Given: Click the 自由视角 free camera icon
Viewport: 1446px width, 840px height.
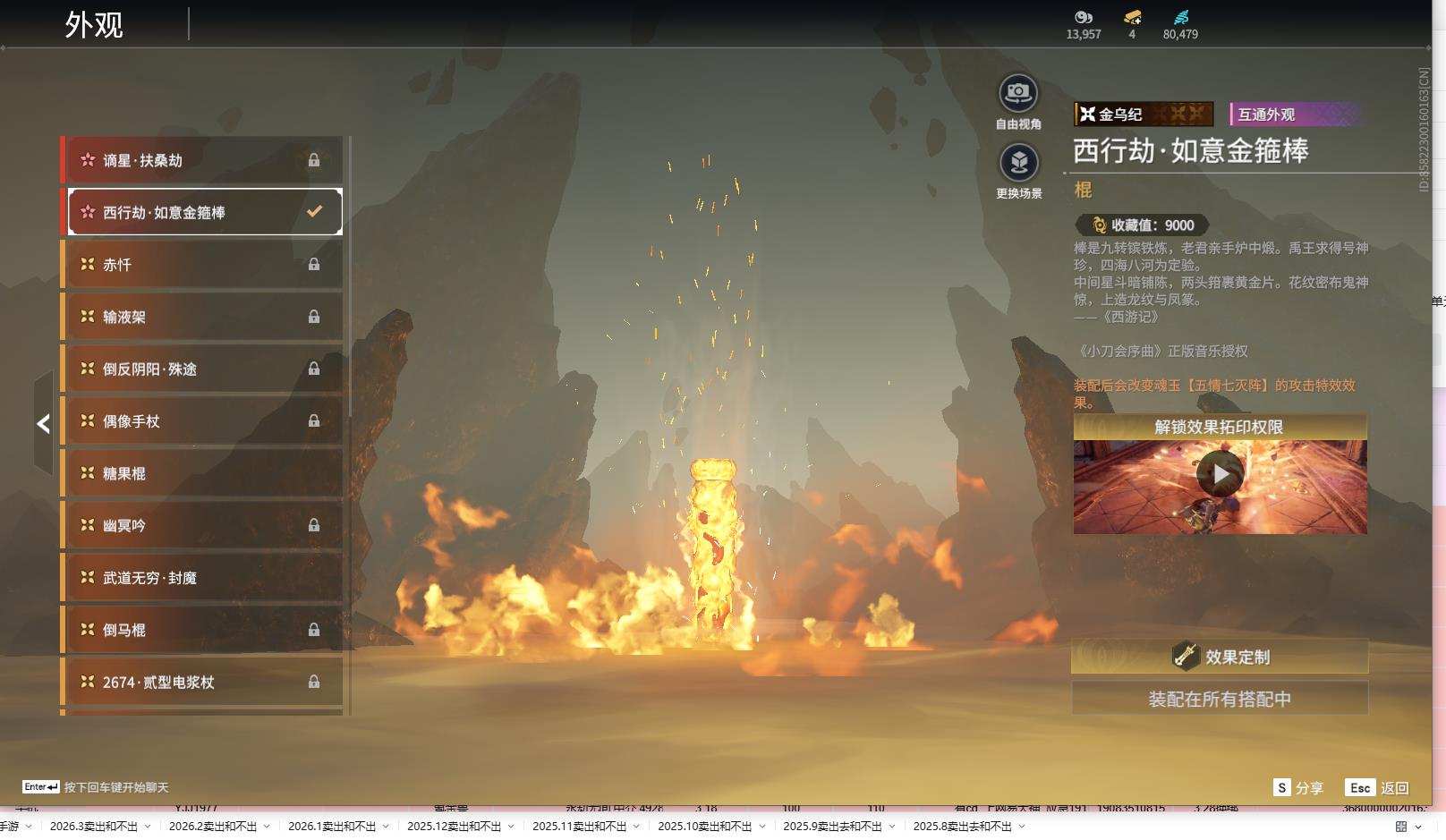Looking at the screenshot, I should click(x=1017, y=93).
